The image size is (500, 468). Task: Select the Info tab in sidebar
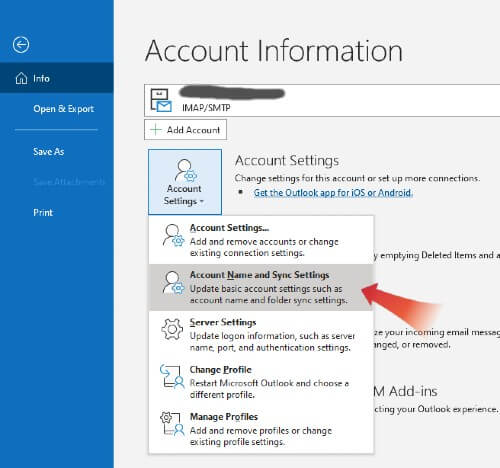(x=57, y=78)
